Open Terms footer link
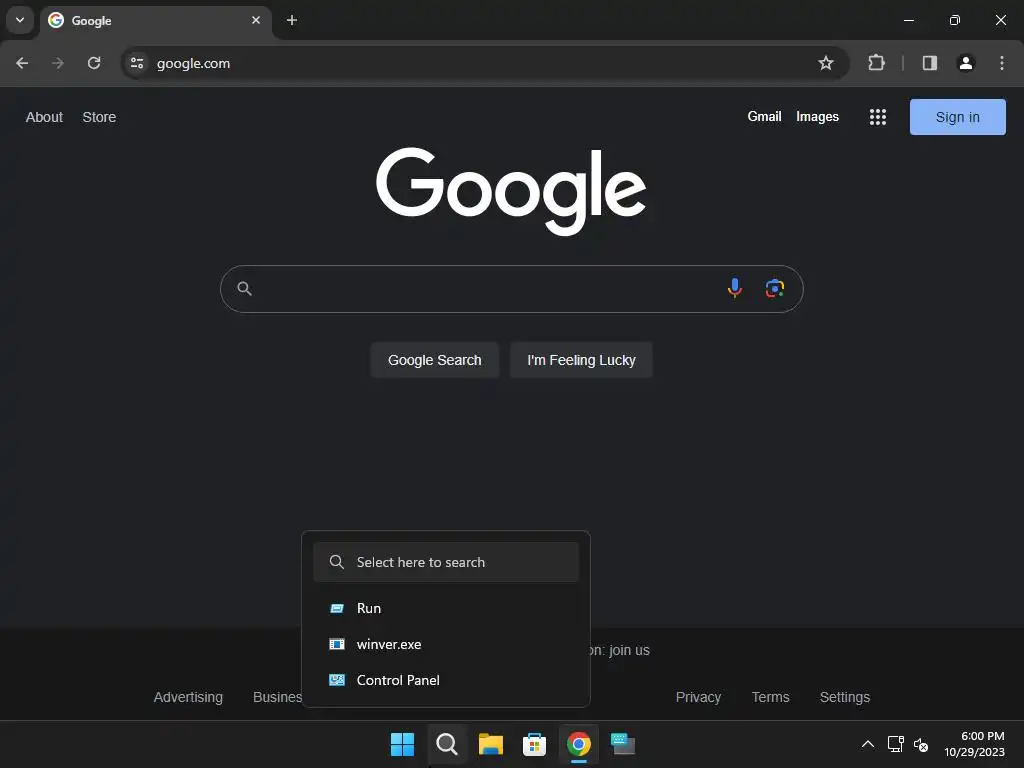Viewport: 1024px width, 768px height. coord(770,697)
